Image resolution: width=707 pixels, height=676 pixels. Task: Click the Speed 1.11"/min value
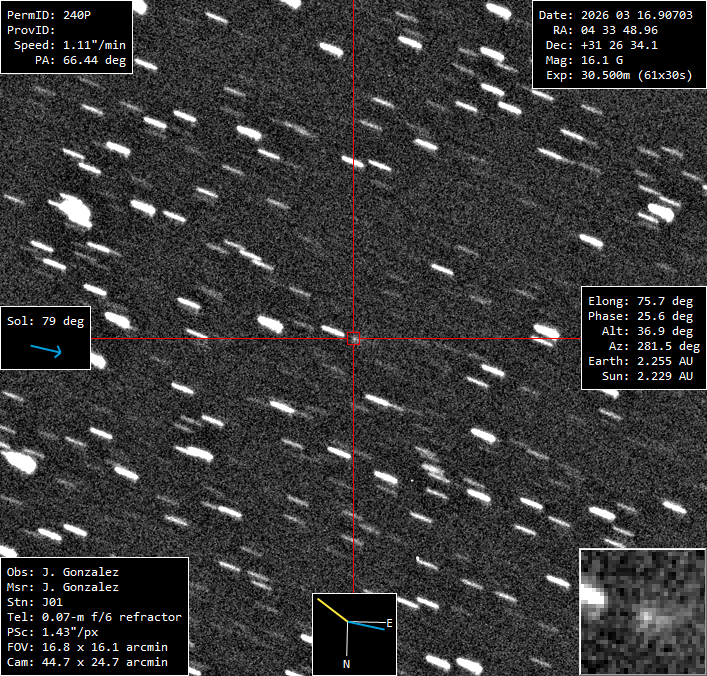click(66, 46)
